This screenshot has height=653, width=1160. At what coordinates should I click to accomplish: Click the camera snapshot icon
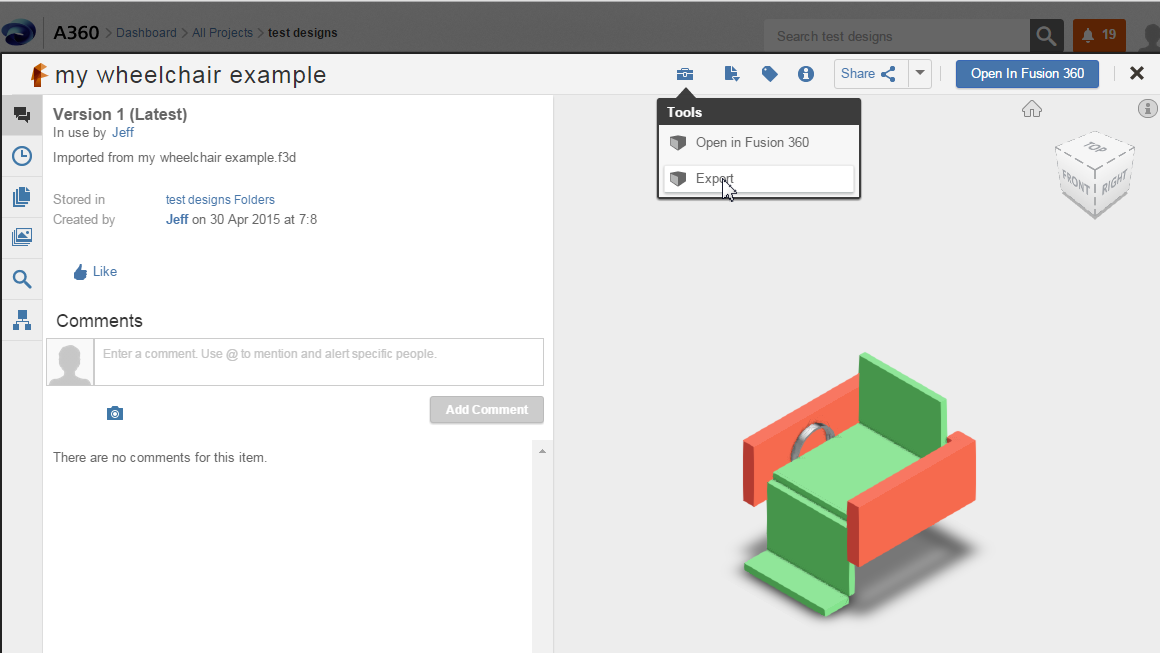[115, 413]
